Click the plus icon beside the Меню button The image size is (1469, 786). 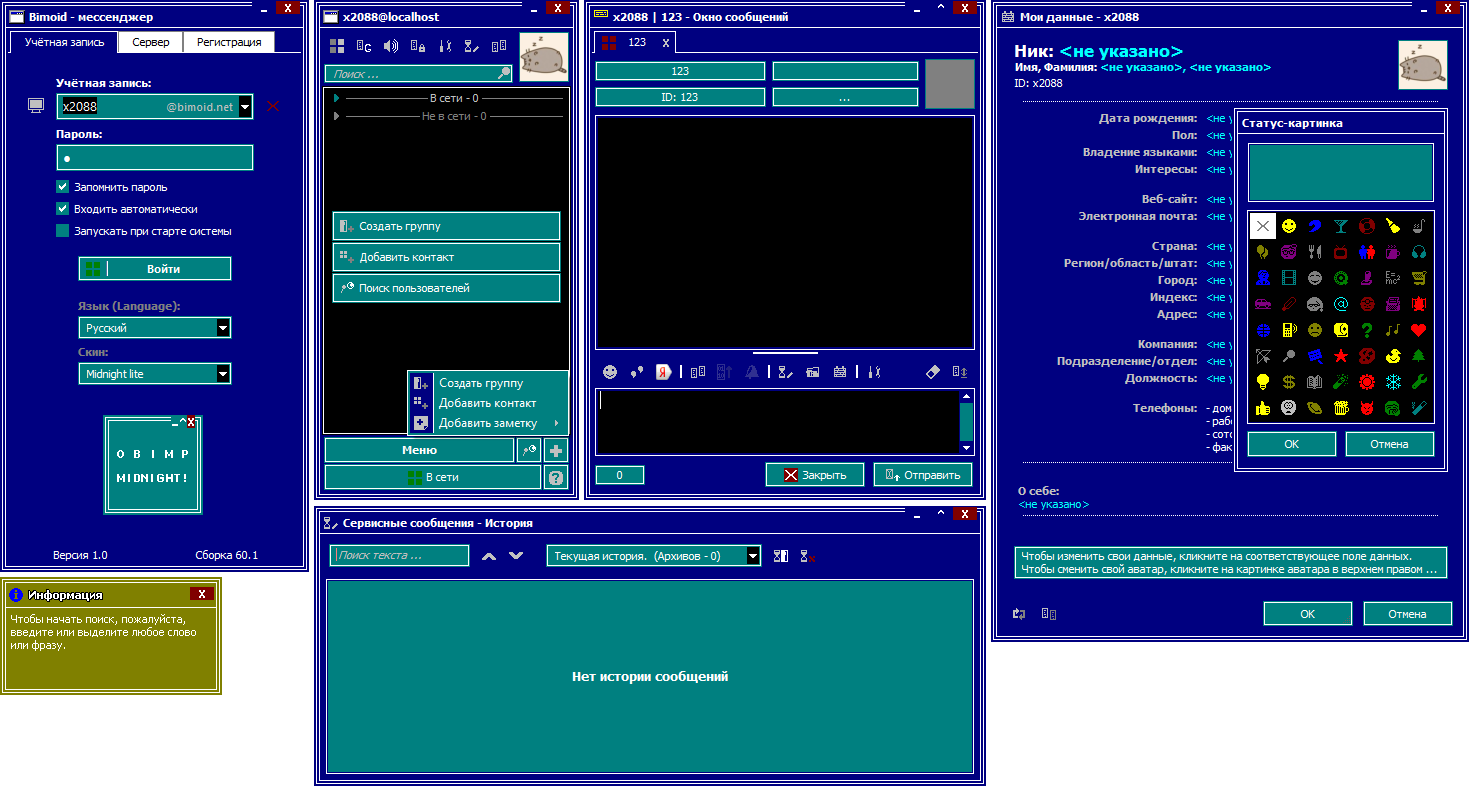[x=556, y=450]
